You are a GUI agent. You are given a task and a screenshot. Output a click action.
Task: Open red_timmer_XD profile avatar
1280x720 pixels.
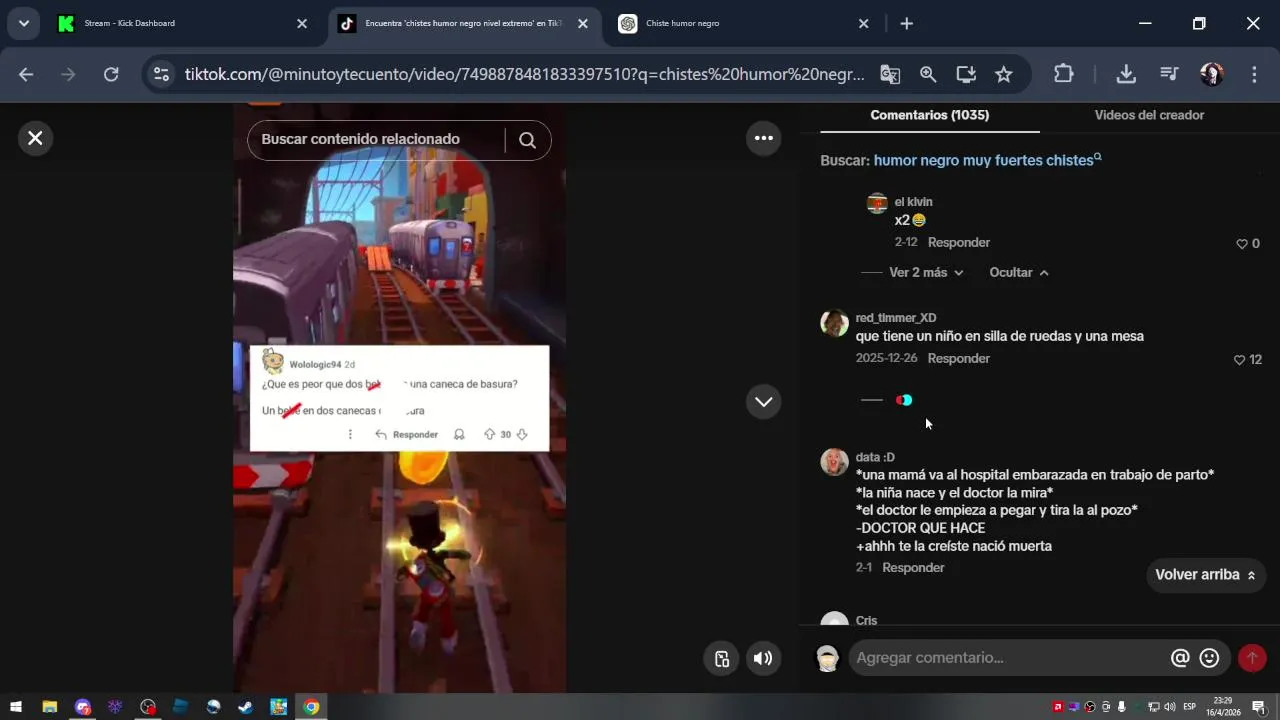point(834,323)
